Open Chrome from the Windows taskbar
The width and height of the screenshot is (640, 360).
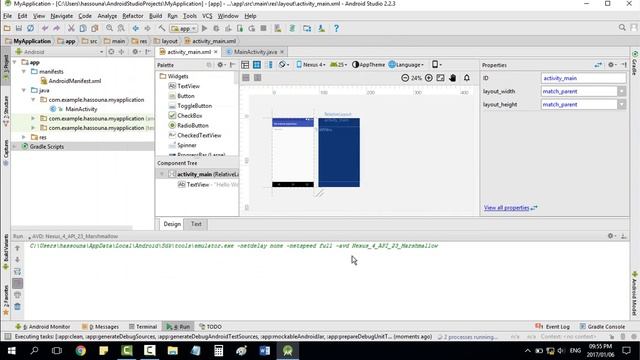(x=80, y=351)
